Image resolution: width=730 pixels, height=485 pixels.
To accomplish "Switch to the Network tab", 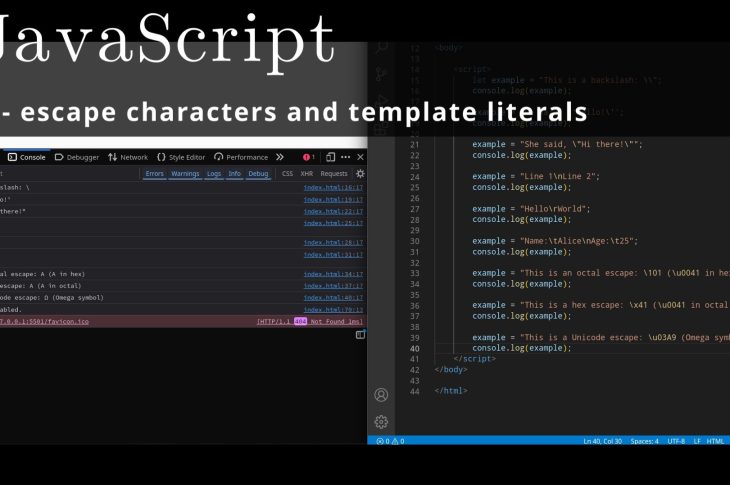I will pos(128,157).
